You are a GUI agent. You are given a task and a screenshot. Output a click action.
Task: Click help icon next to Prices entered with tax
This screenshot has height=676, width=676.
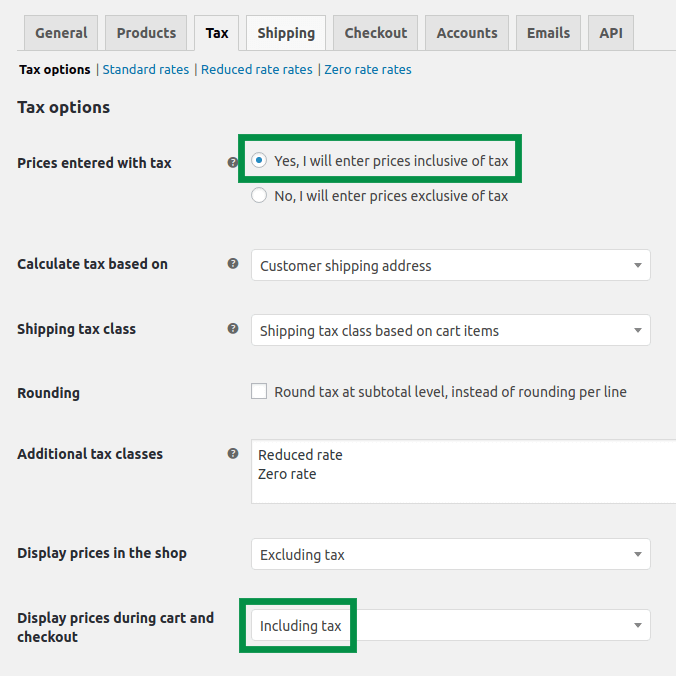pyautogui.click(x=232, y=162)
